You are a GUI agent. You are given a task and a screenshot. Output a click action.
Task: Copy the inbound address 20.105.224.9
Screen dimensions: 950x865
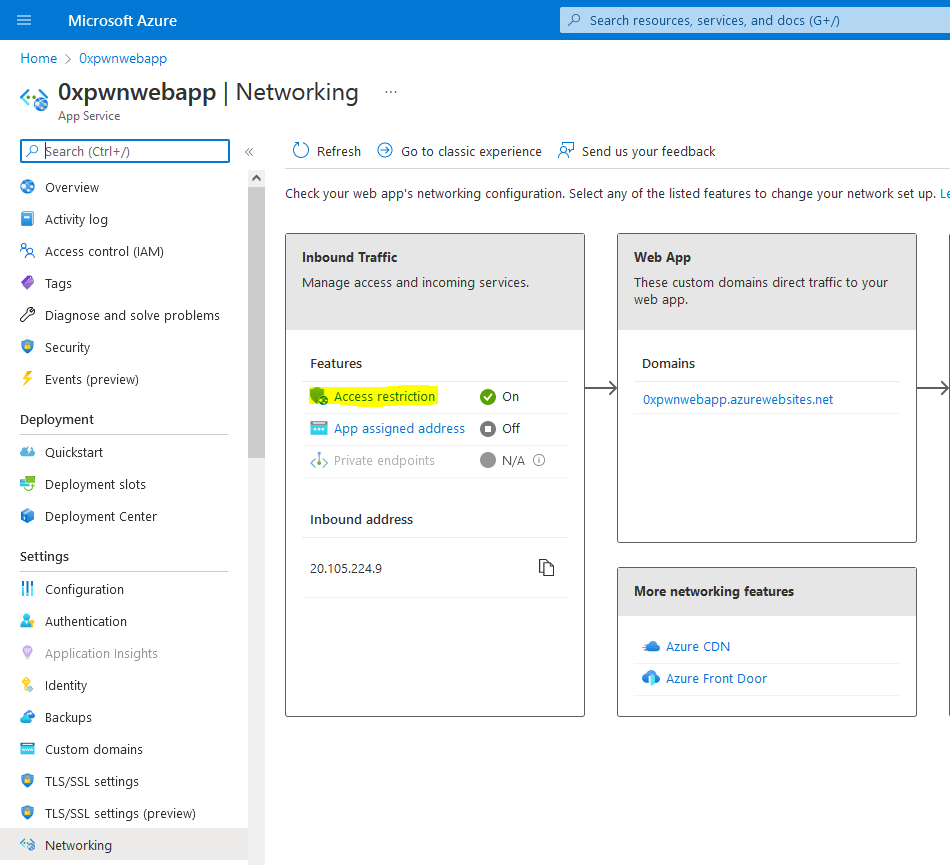click(x=546, y=568)
